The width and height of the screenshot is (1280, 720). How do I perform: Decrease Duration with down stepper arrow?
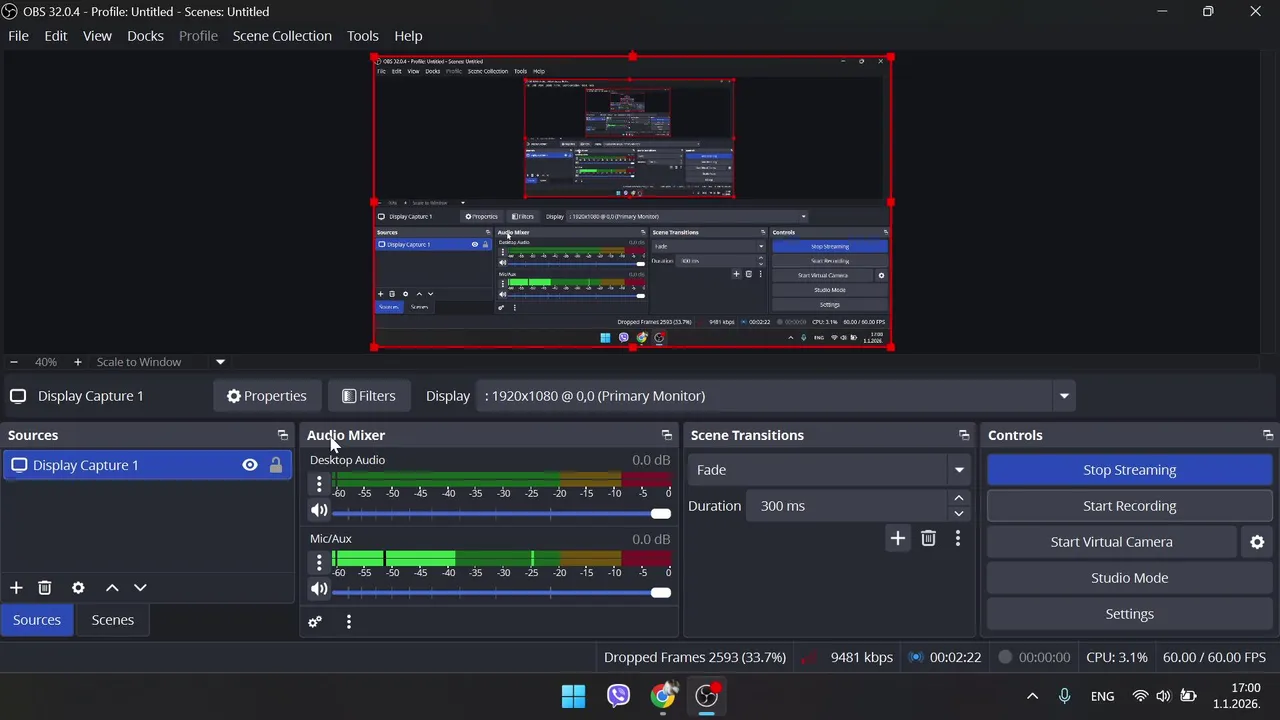click(959, 513)
